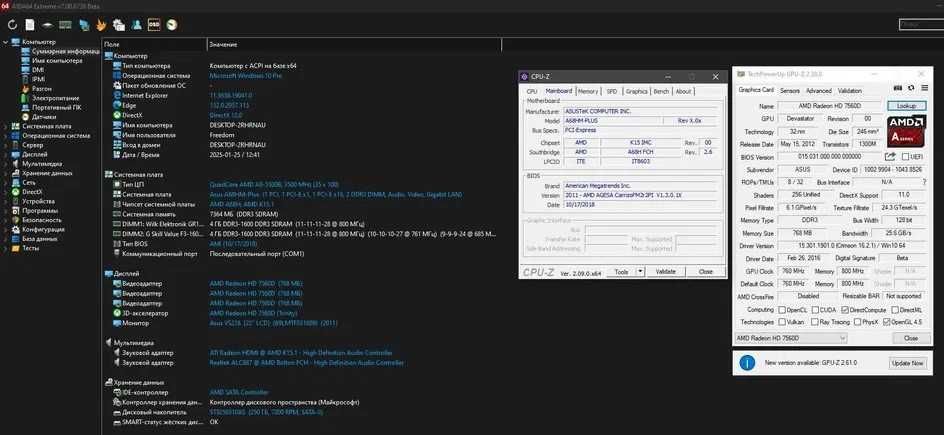Toggle the CUDA checkbox
944x435 pixels.
point(813,310)
